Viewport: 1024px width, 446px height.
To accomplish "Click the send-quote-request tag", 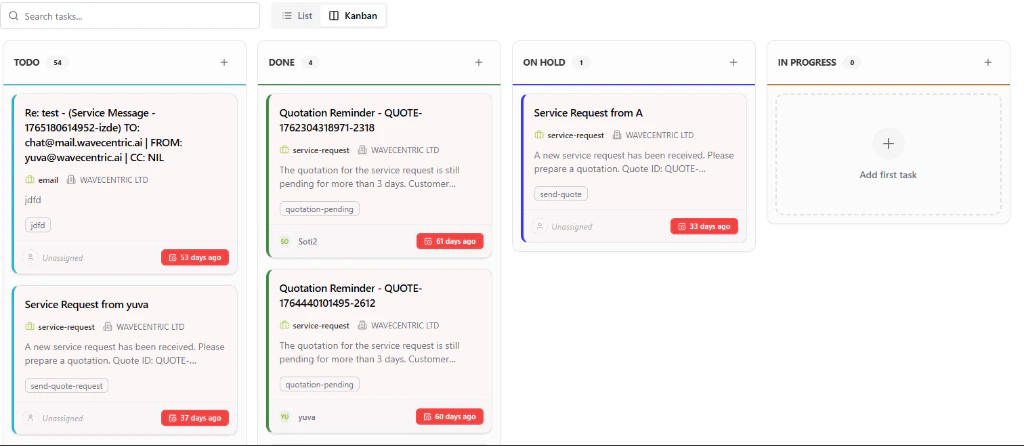I will (x=67, y=385).
